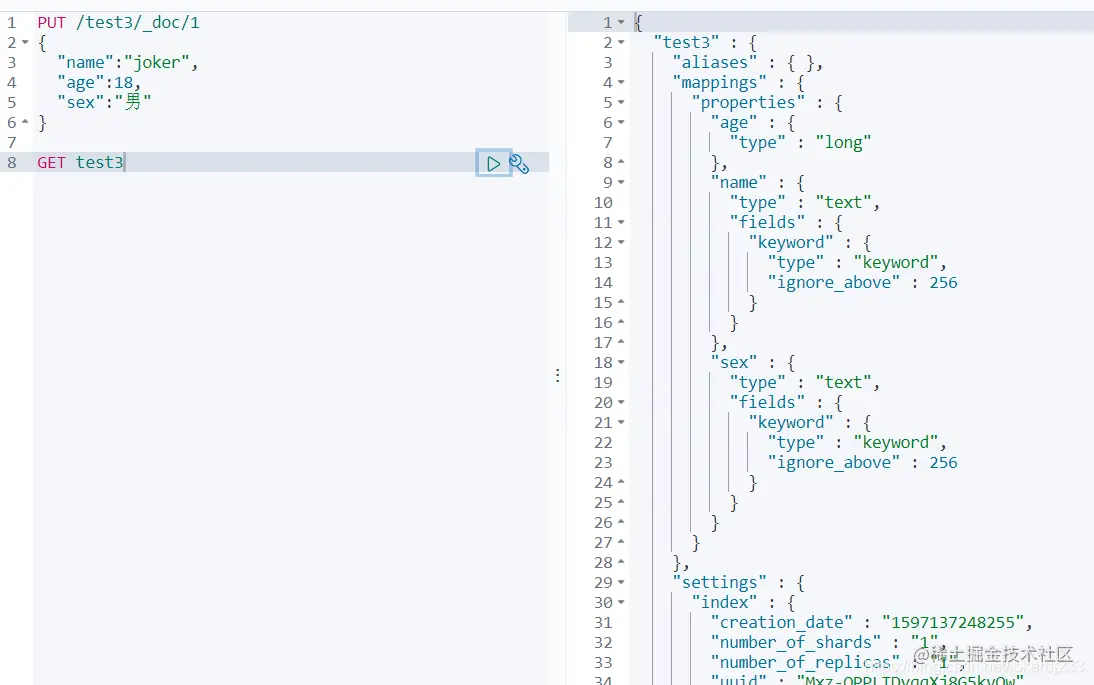Screen dimensions: 1094x685
Task: Collapse the "mappings" block in response
Action: click(621, 82)
